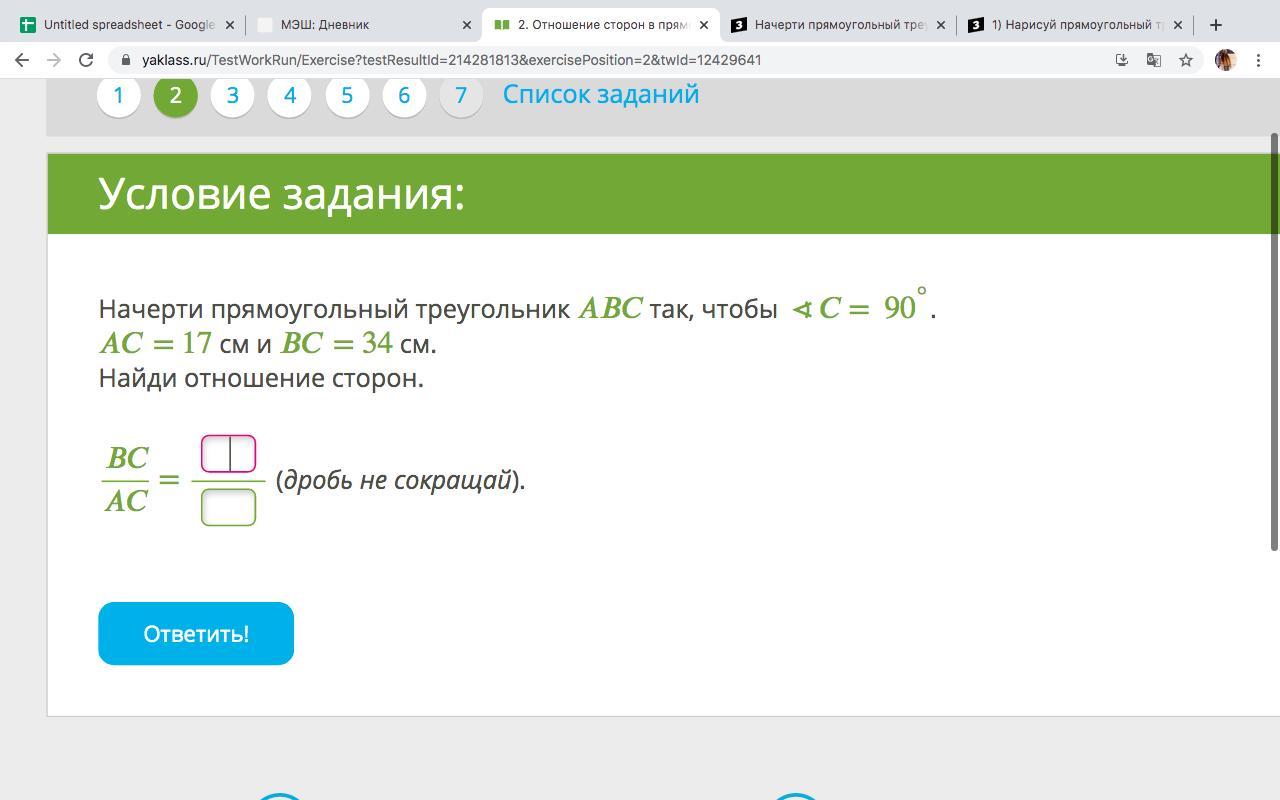Screen dimensions: 1280x800
Task: Switch to 'Начерти прямоугольный' tab
Action: pos(837,25)
